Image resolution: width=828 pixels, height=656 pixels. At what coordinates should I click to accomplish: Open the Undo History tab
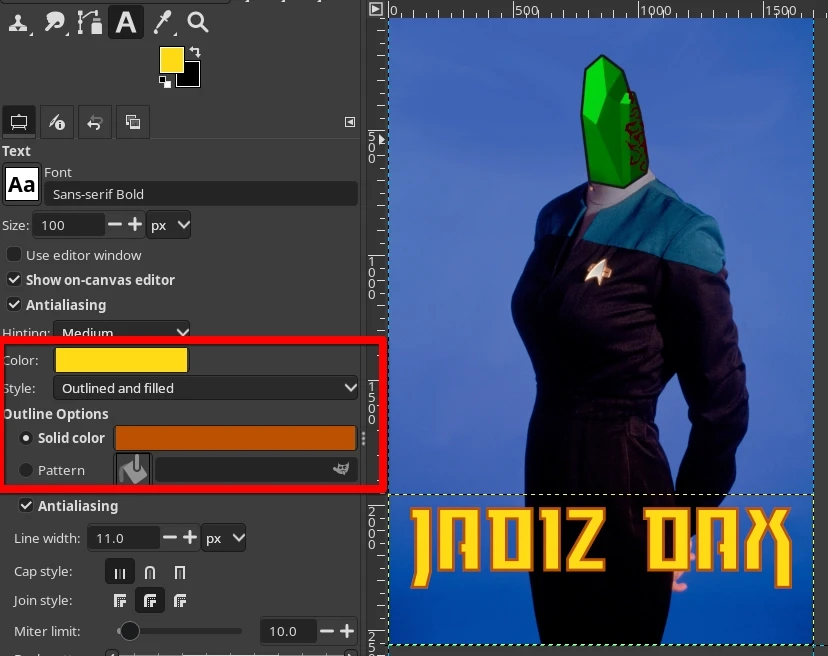[x=95, y=122]
